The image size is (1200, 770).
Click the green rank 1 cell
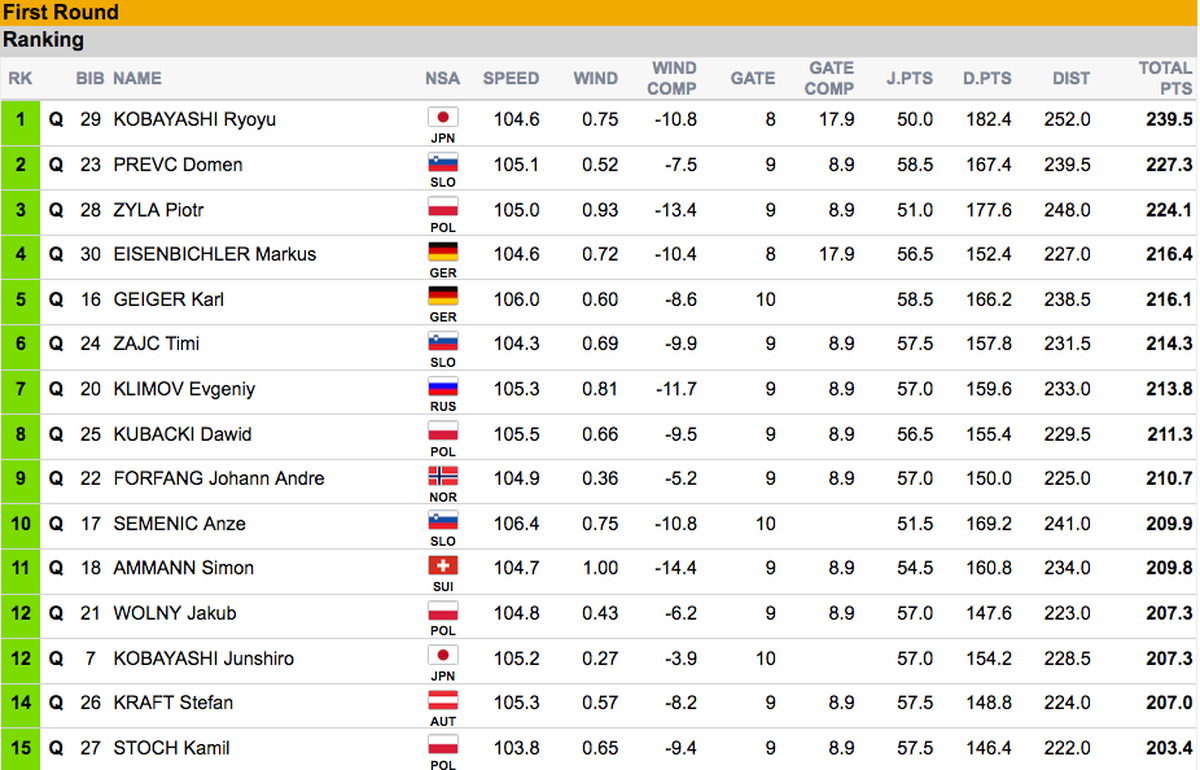tap(20, 119)
